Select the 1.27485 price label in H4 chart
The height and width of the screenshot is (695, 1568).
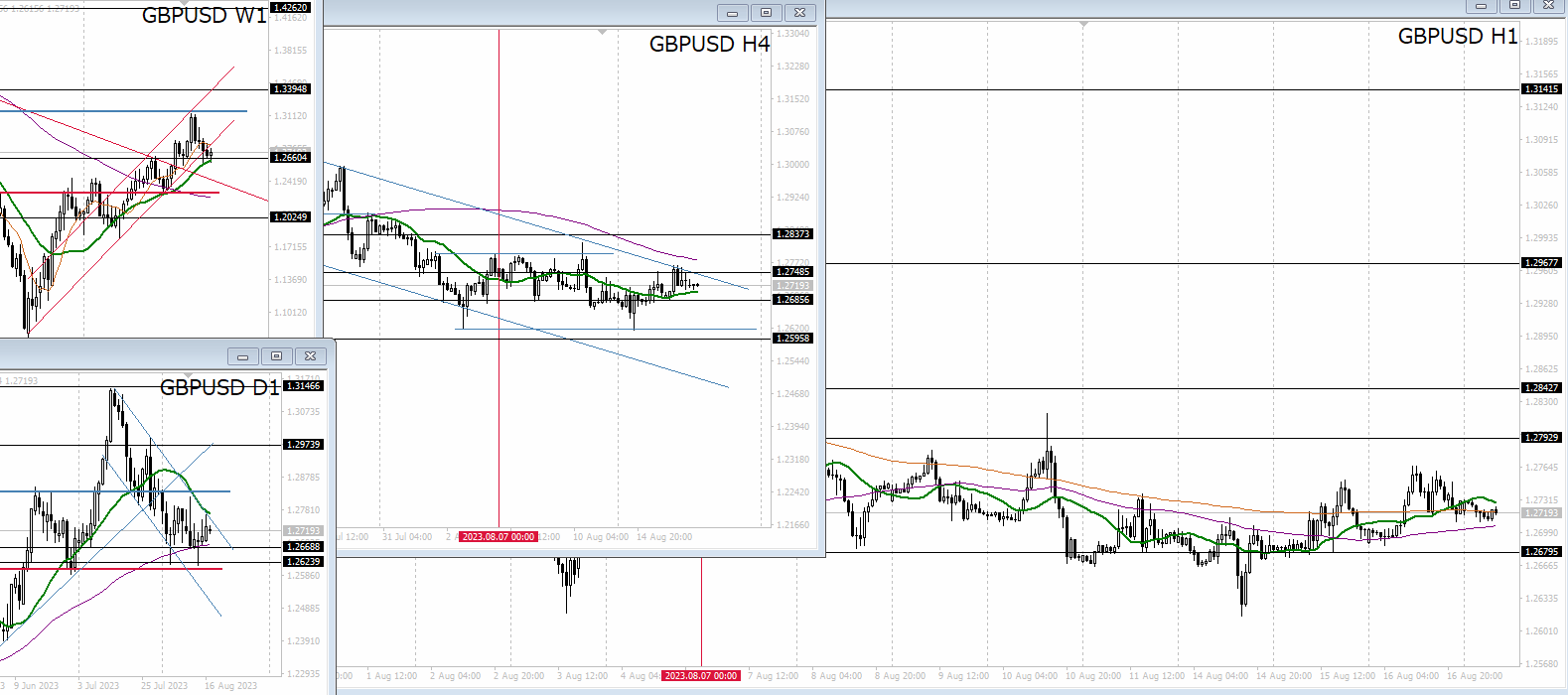tap(793, 272)
